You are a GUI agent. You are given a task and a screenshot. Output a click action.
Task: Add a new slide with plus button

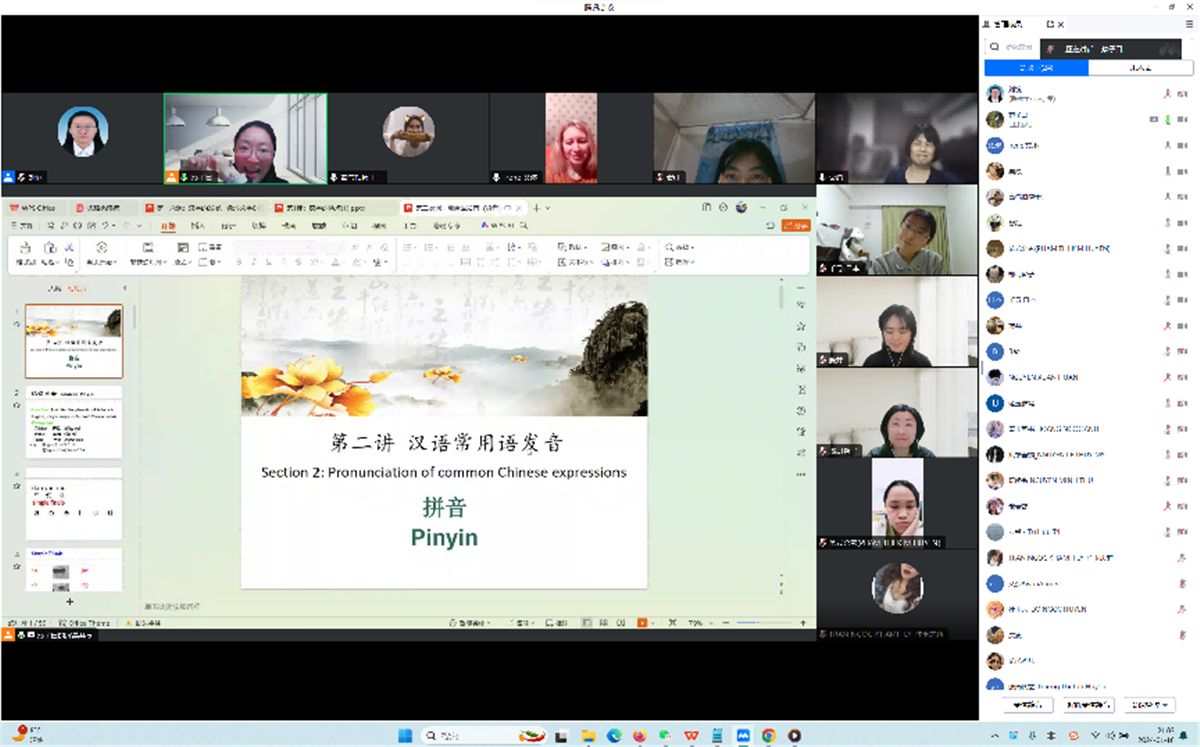pos(69,602)
